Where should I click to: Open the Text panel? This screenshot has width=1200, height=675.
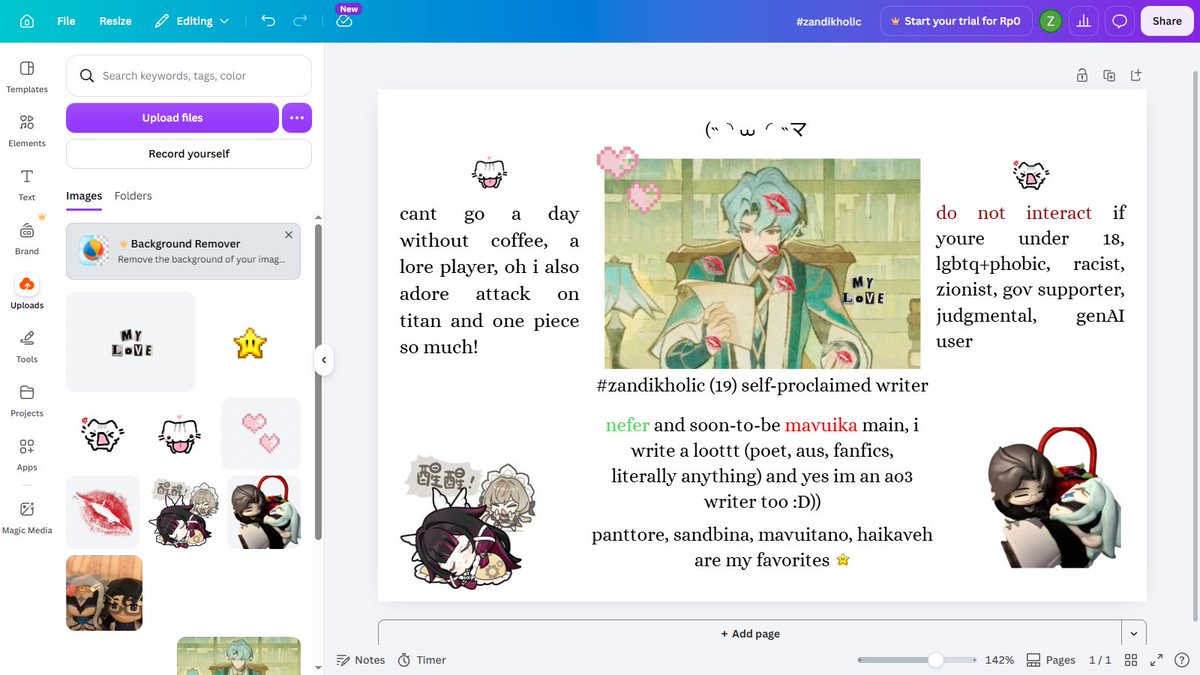[27, 184]
